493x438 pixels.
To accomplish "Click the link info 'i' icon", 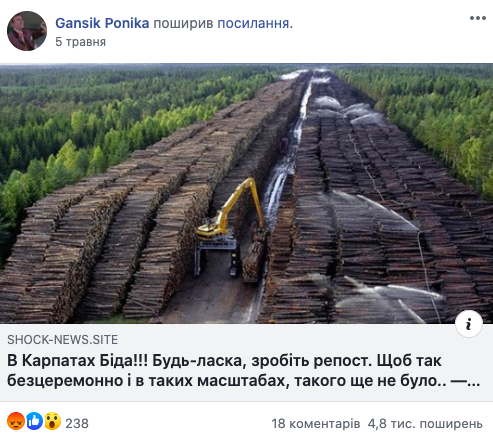I will tap(469, 324).
